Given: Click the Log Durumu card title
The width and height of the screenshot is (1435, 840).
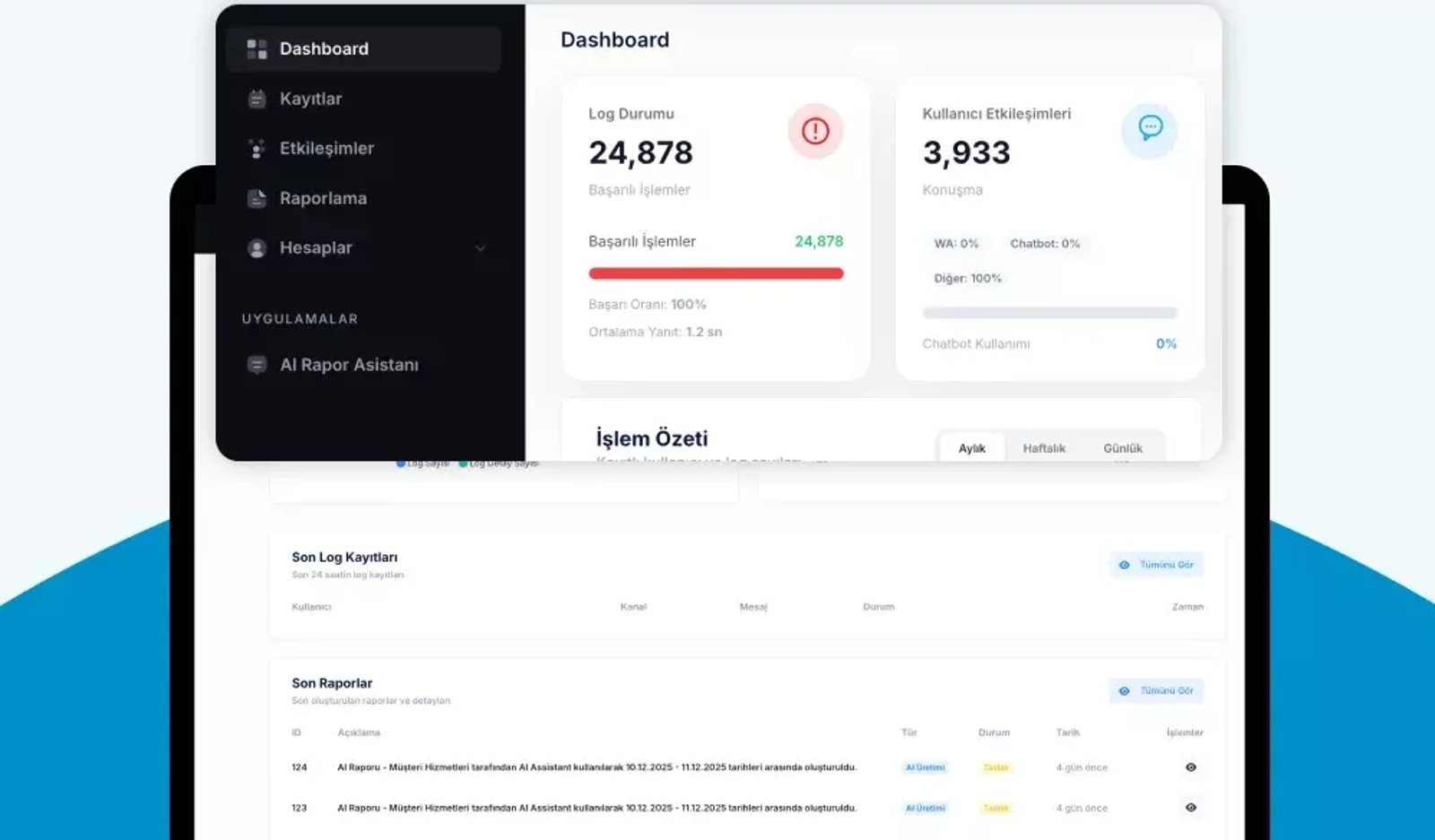Looking at the screenshot, I should [x=631, y=114].
